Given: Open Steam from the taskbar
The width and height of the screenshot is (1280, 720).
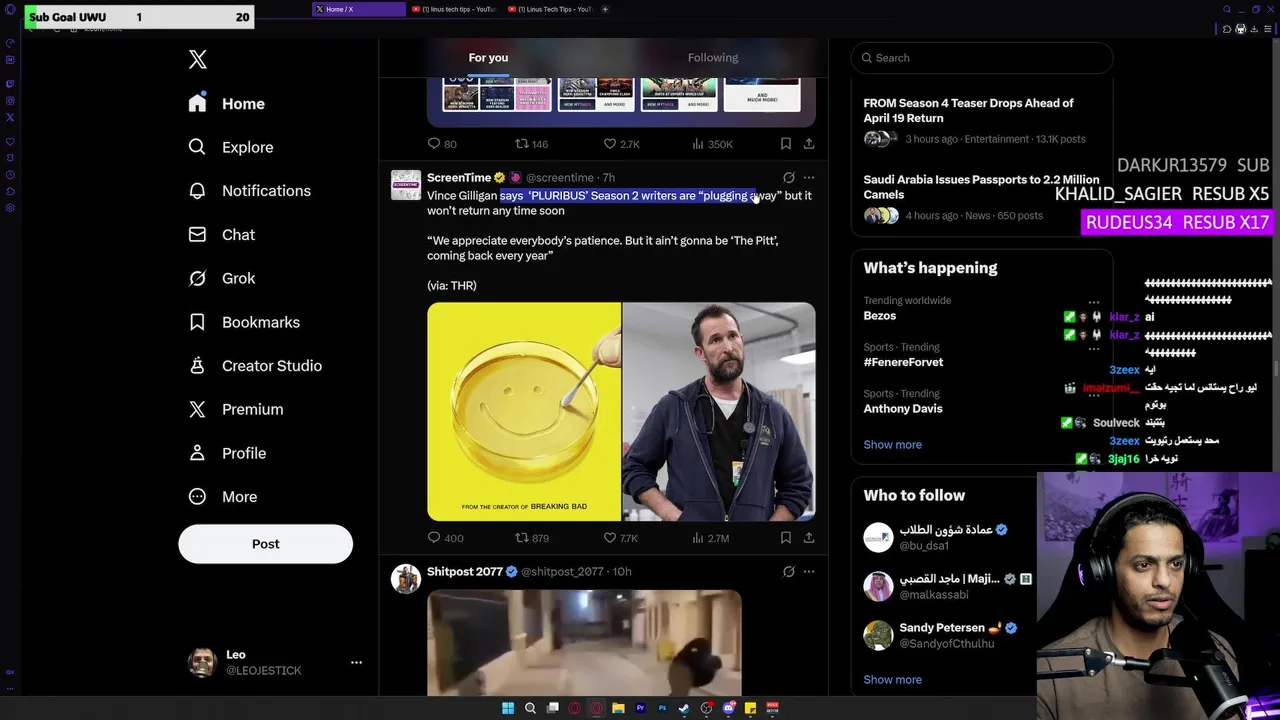Looking at the screenshot, I should [684, 708].
